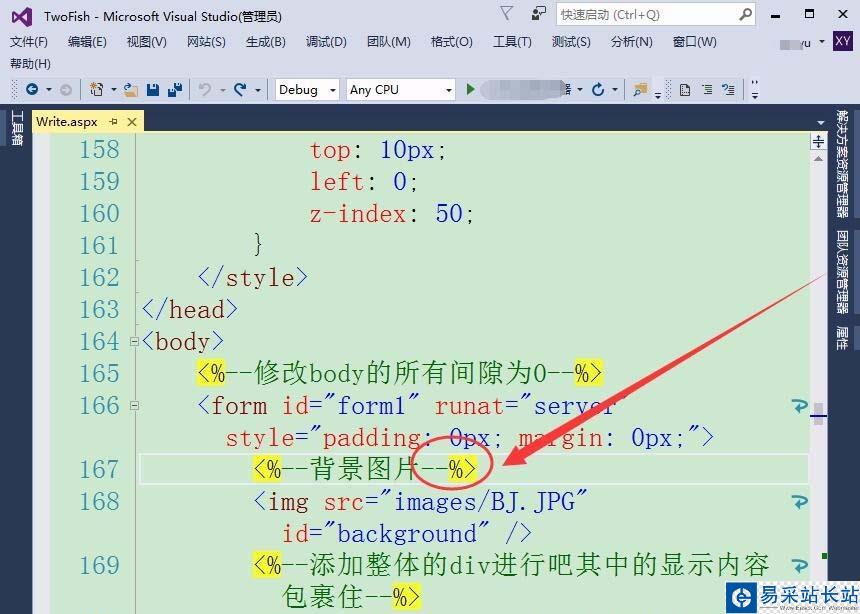Open the 分析(N) menu
The image size is (860, 614).
coord(632,42)
